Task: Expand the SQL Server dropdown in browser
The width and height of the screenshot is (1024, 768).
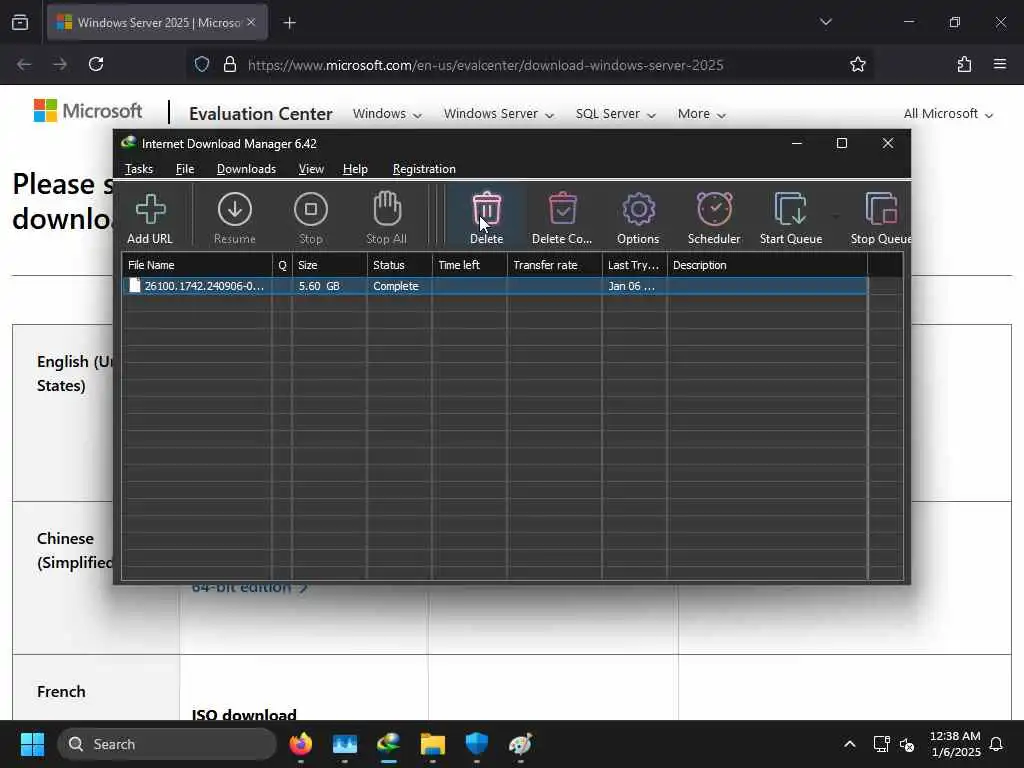Action: coord(615,114)
